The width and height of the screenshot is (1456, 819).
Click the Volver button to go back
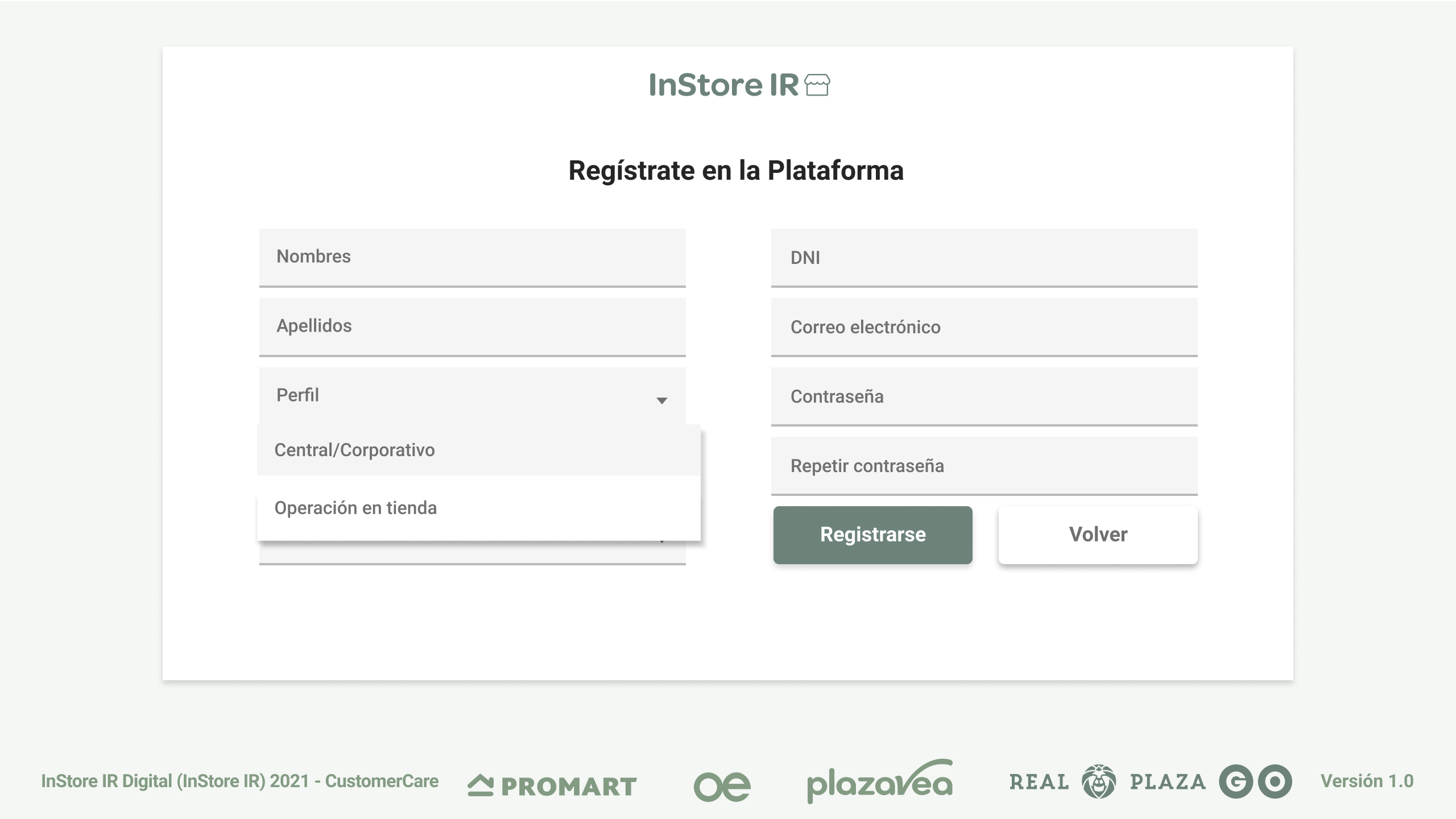(1098, 535)
